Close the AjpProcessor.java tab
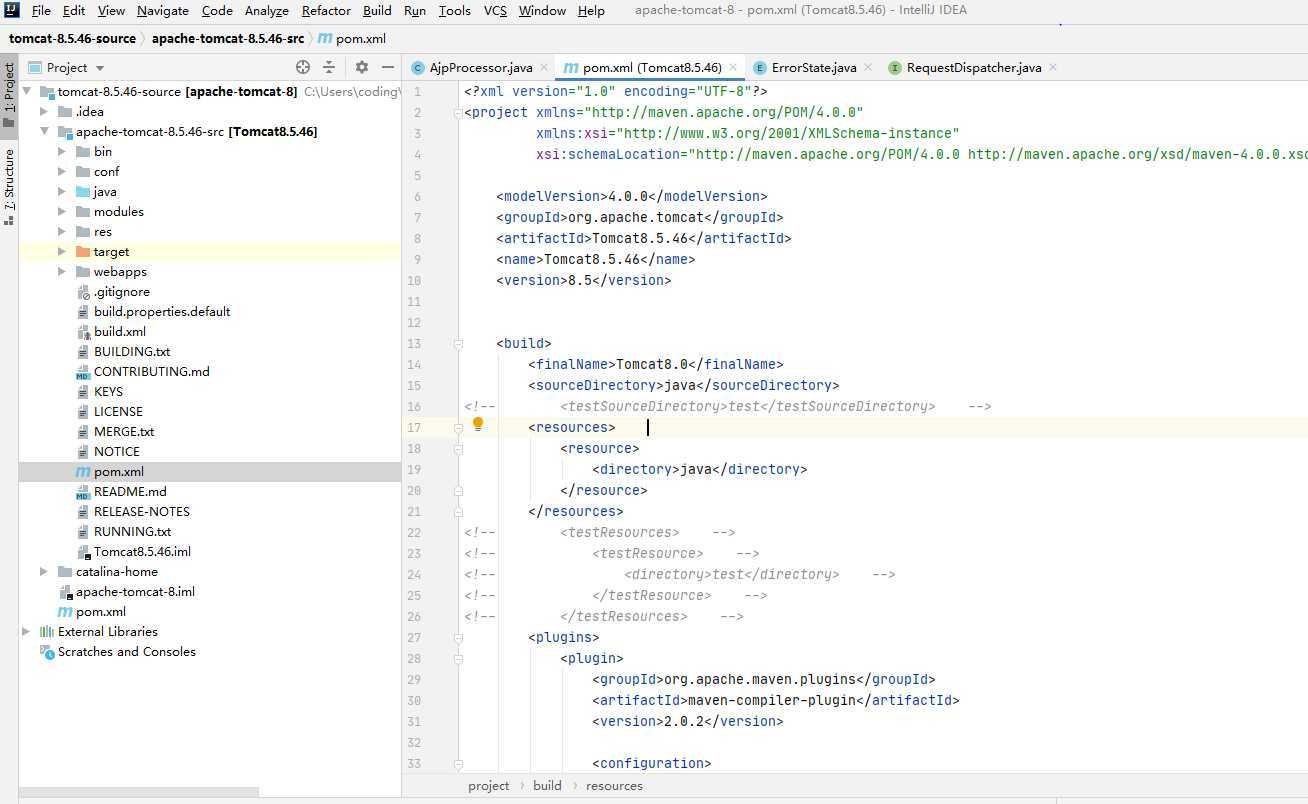Image resolution: width=1308 pixels, height=804 pixels. (x=544, y=68)
